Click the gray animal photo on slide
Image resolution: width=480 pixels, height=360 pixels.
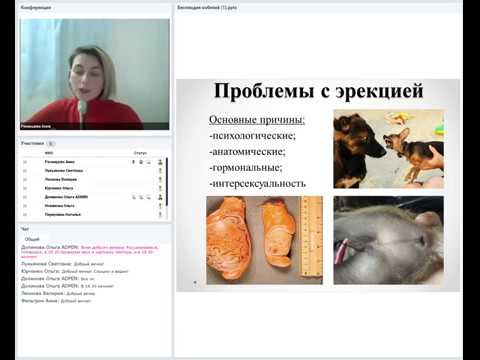click(389, 240)
